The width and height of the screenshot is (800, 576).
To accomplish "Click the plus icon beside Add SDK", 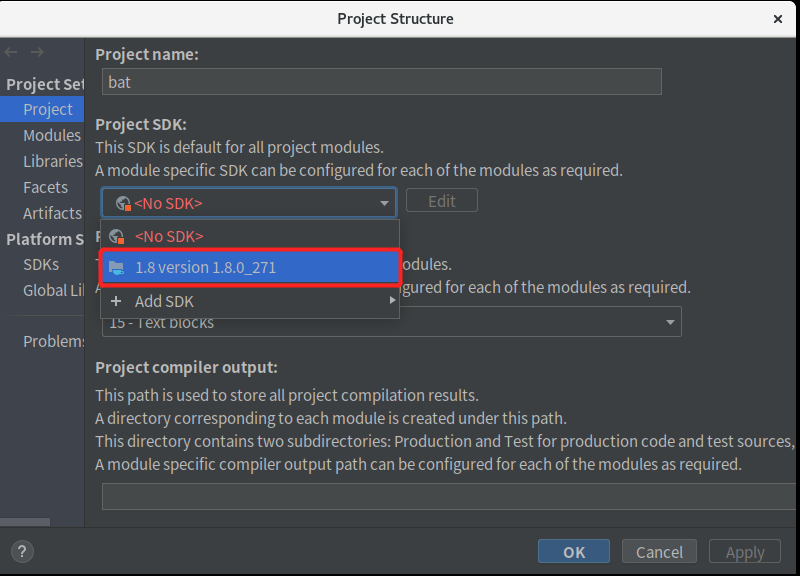I will click(x=116, y=301).
